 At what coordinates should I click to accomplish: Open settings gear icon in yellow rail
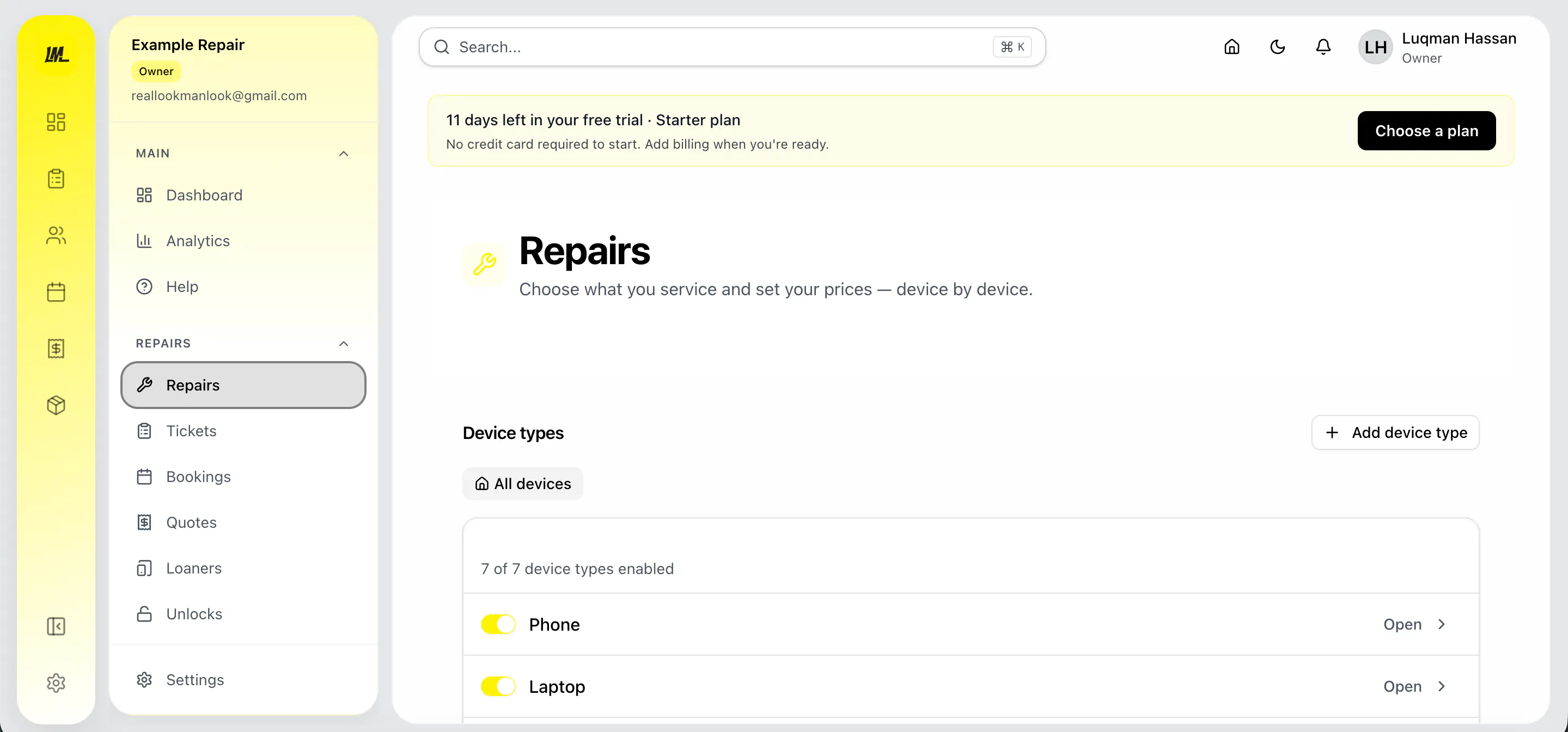[56, 683]
